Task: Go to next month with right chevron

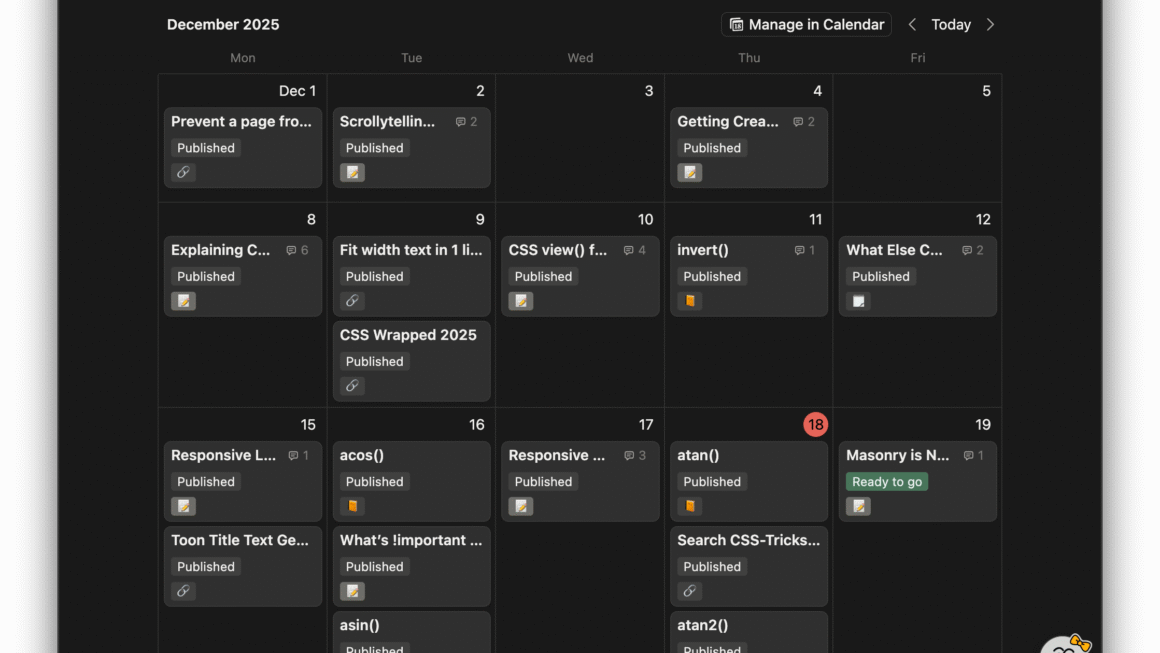Action: click(x=990, y=25)
